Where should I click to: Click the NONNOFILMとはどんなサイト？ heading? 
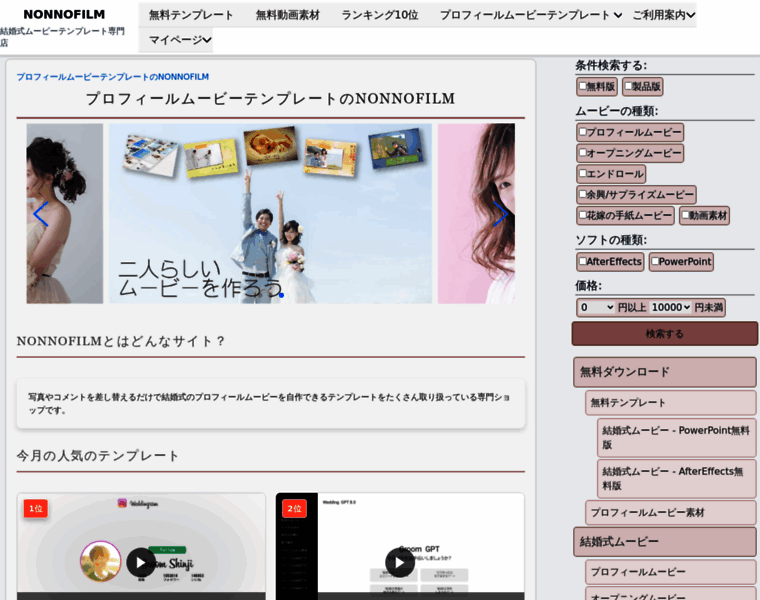pos(121,341)
